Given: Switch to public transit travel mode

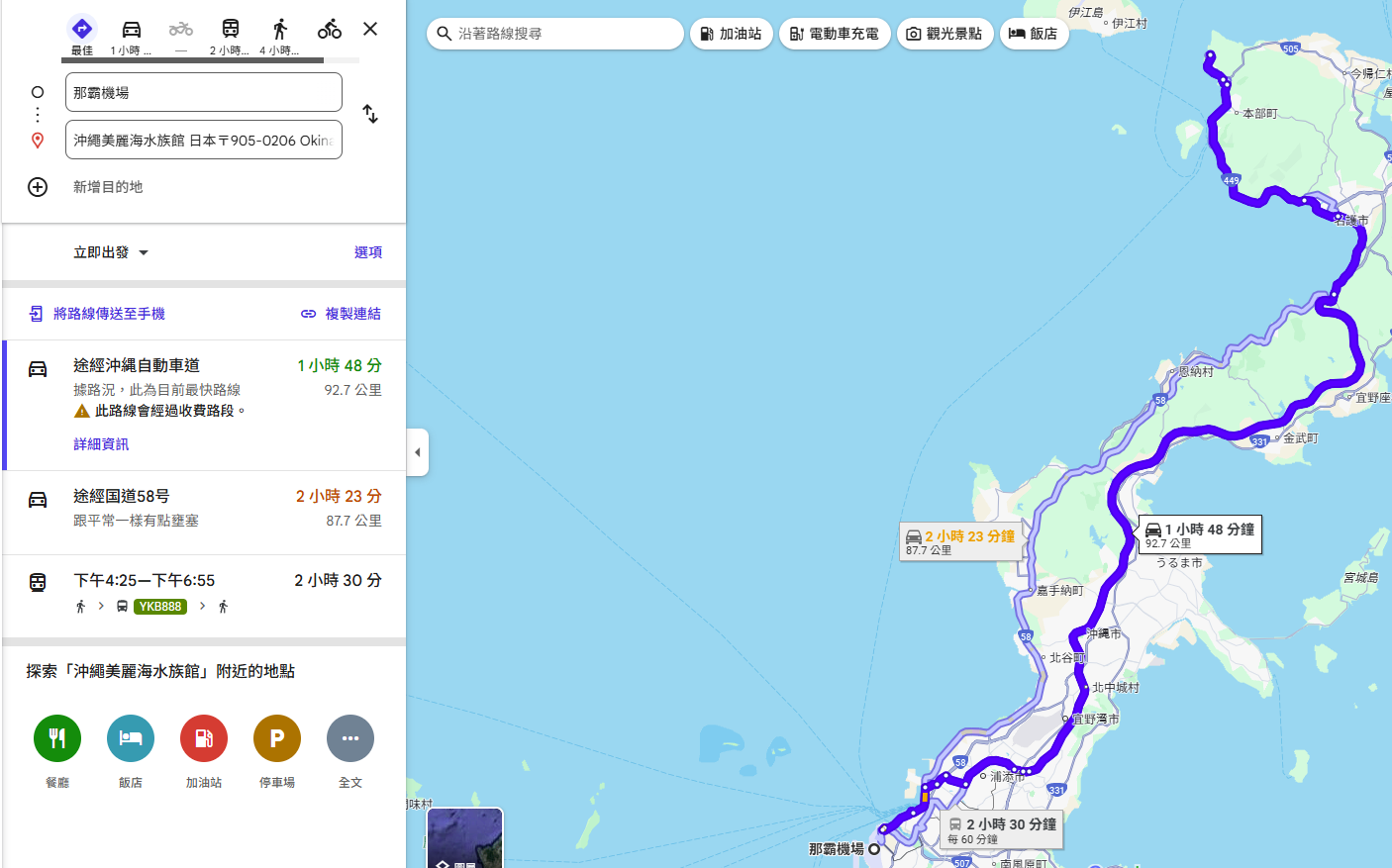Looking at the screenshot, I should 230,30.
